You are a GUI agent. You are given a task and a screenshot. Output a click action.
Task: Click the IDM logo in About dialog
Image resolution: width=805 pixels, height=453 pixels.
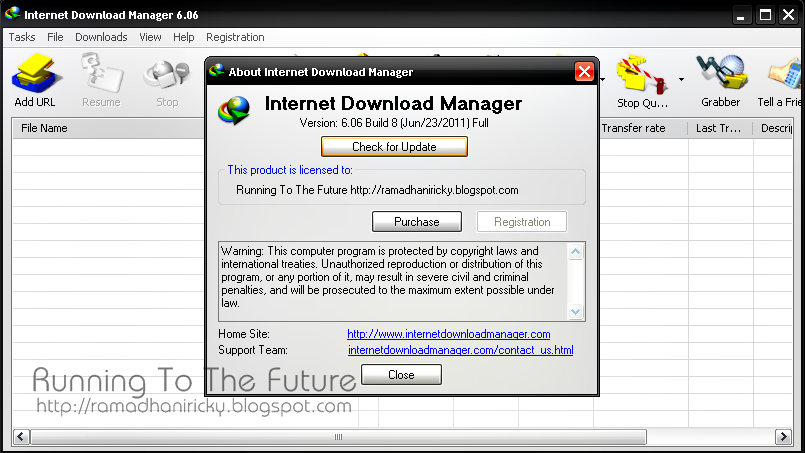point(234,110)
